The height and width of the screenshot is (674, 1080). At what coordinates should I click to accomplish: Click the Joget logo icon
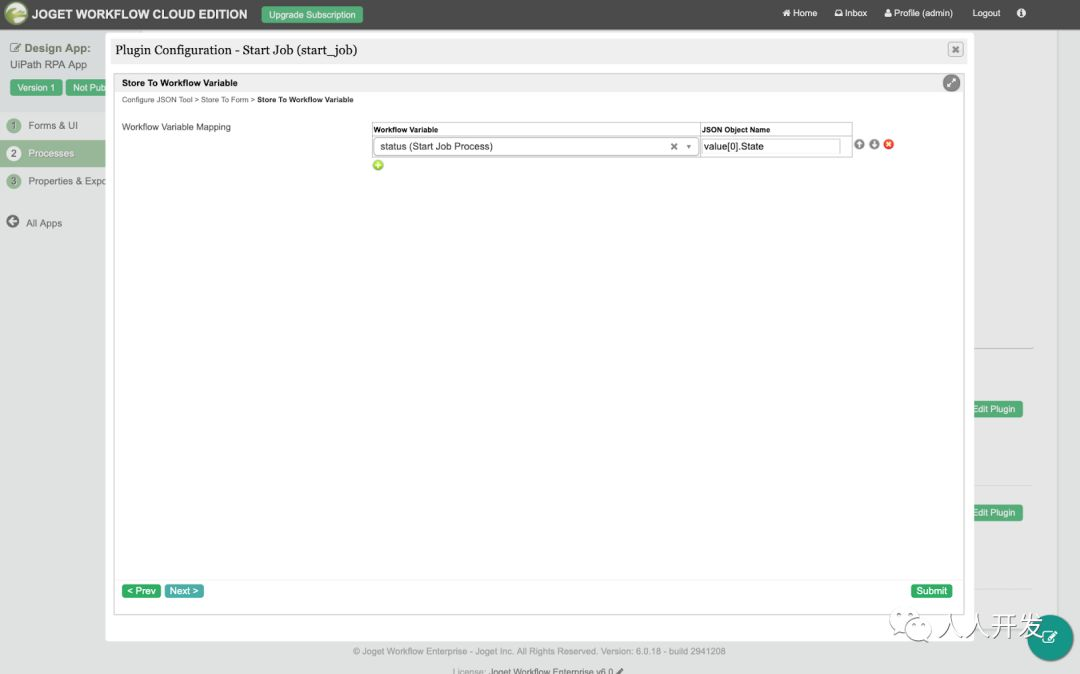[x=15, y=14]
